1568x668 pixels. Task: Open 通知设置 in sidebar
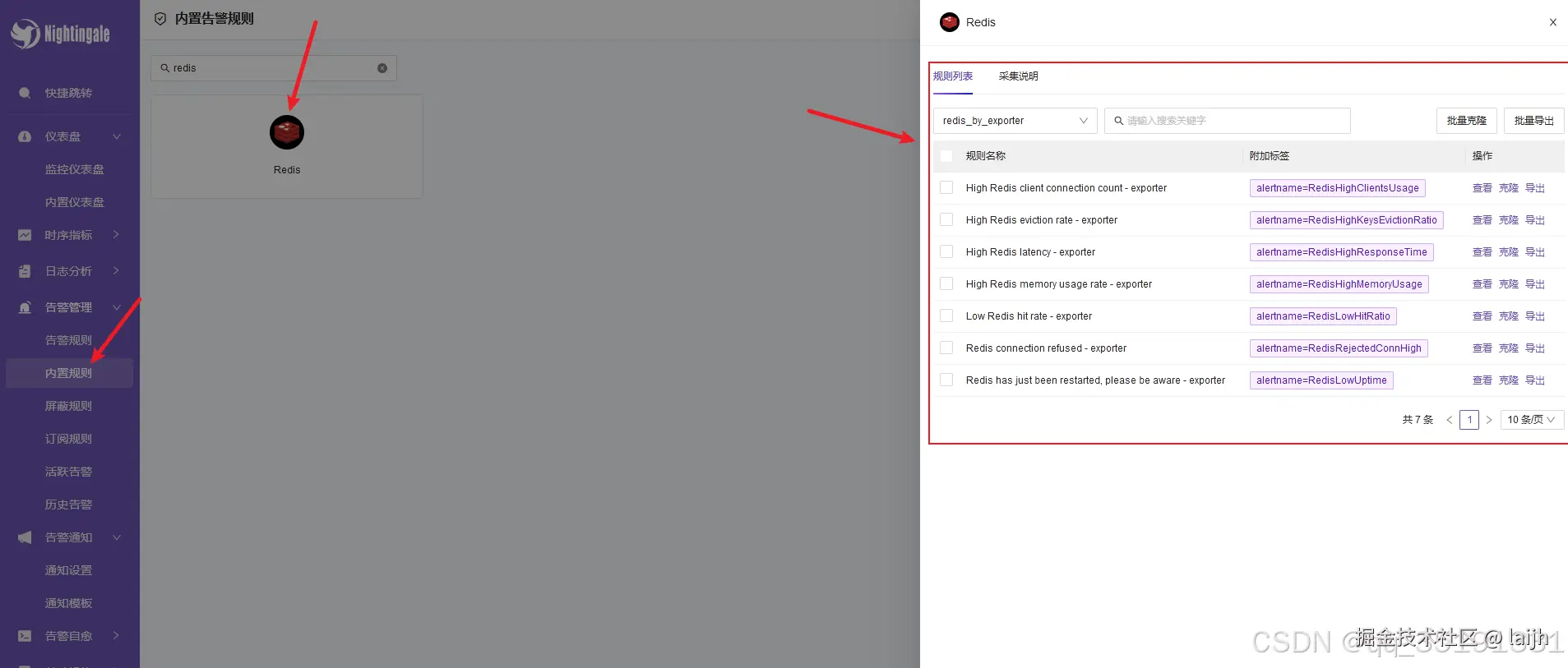69,570
